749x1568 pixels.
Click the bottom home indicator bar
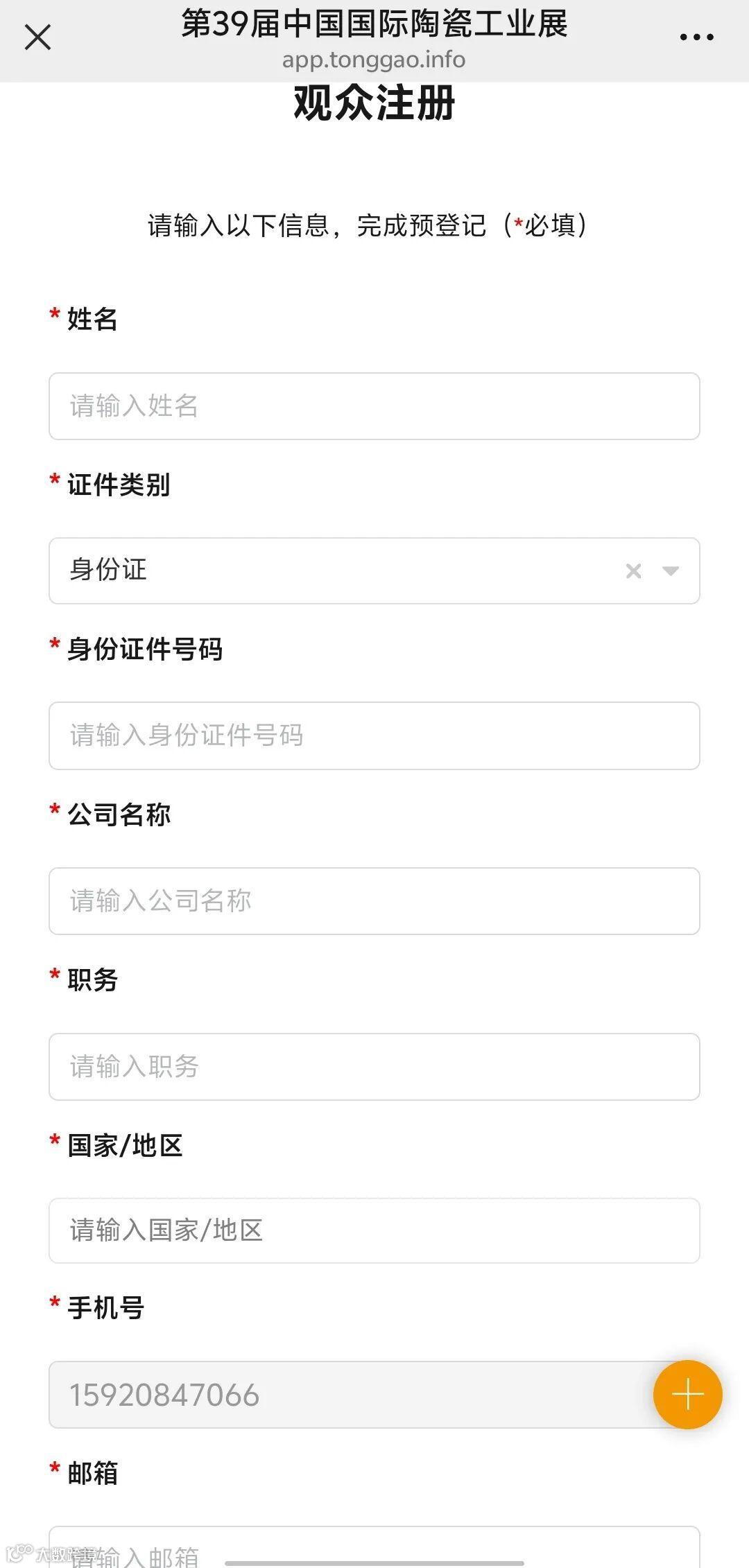tap(374, 1563)
